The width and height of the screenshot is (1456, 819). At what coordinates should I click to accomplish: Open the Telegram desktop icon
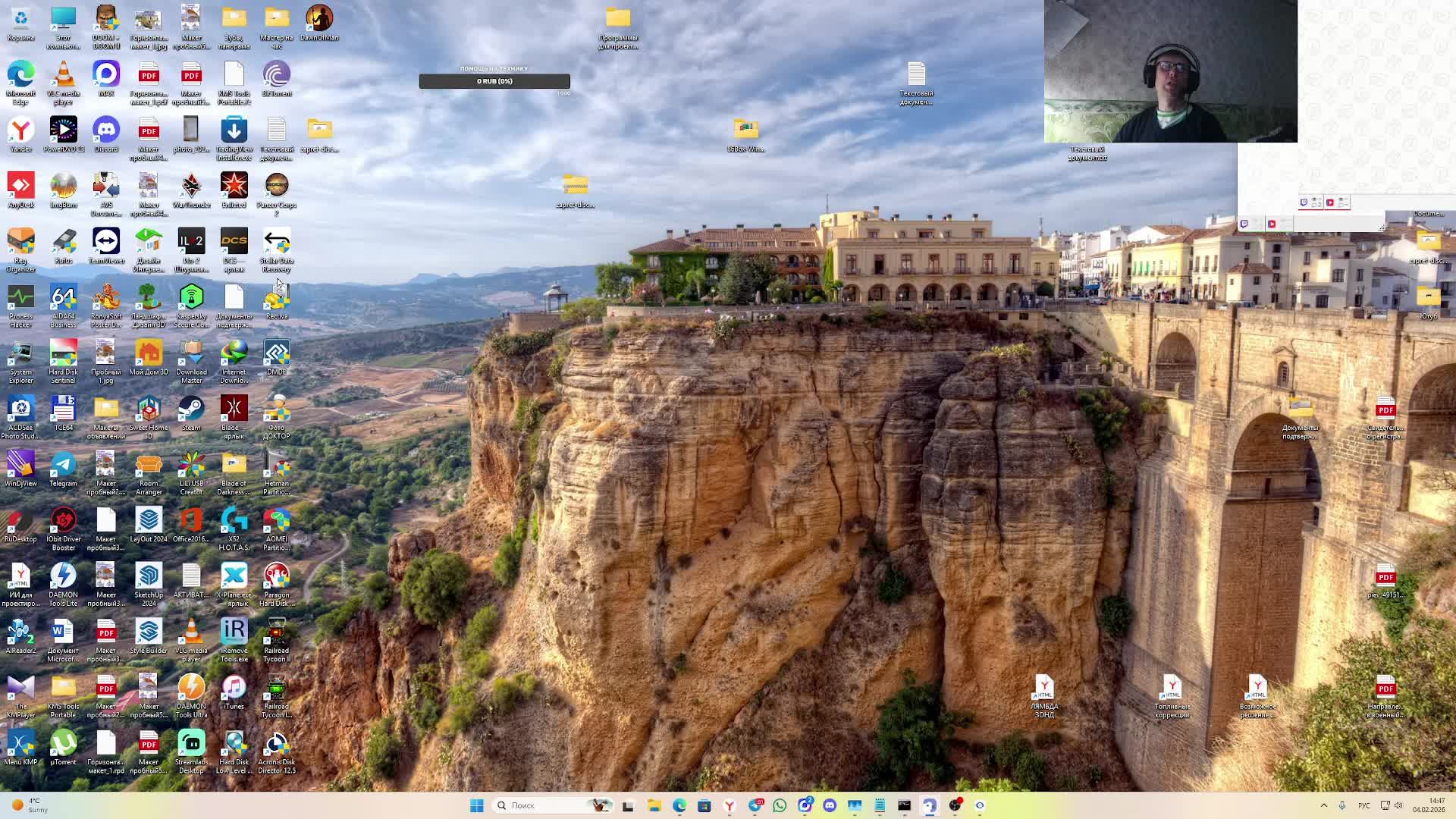coord(63,466)
